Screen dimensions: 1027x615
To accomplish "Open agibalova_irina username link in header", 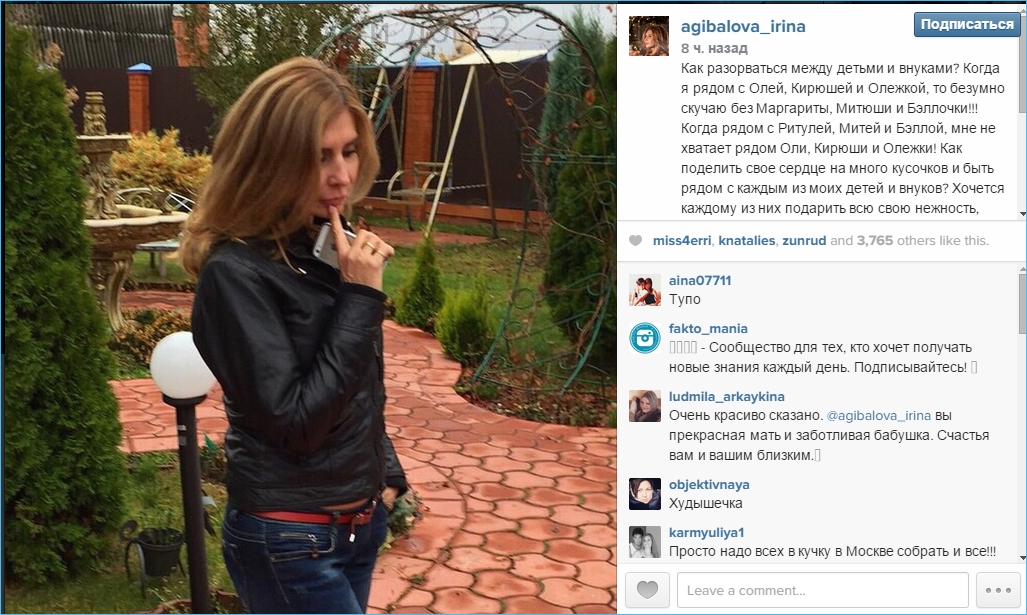I will click(x=743, y=26).
